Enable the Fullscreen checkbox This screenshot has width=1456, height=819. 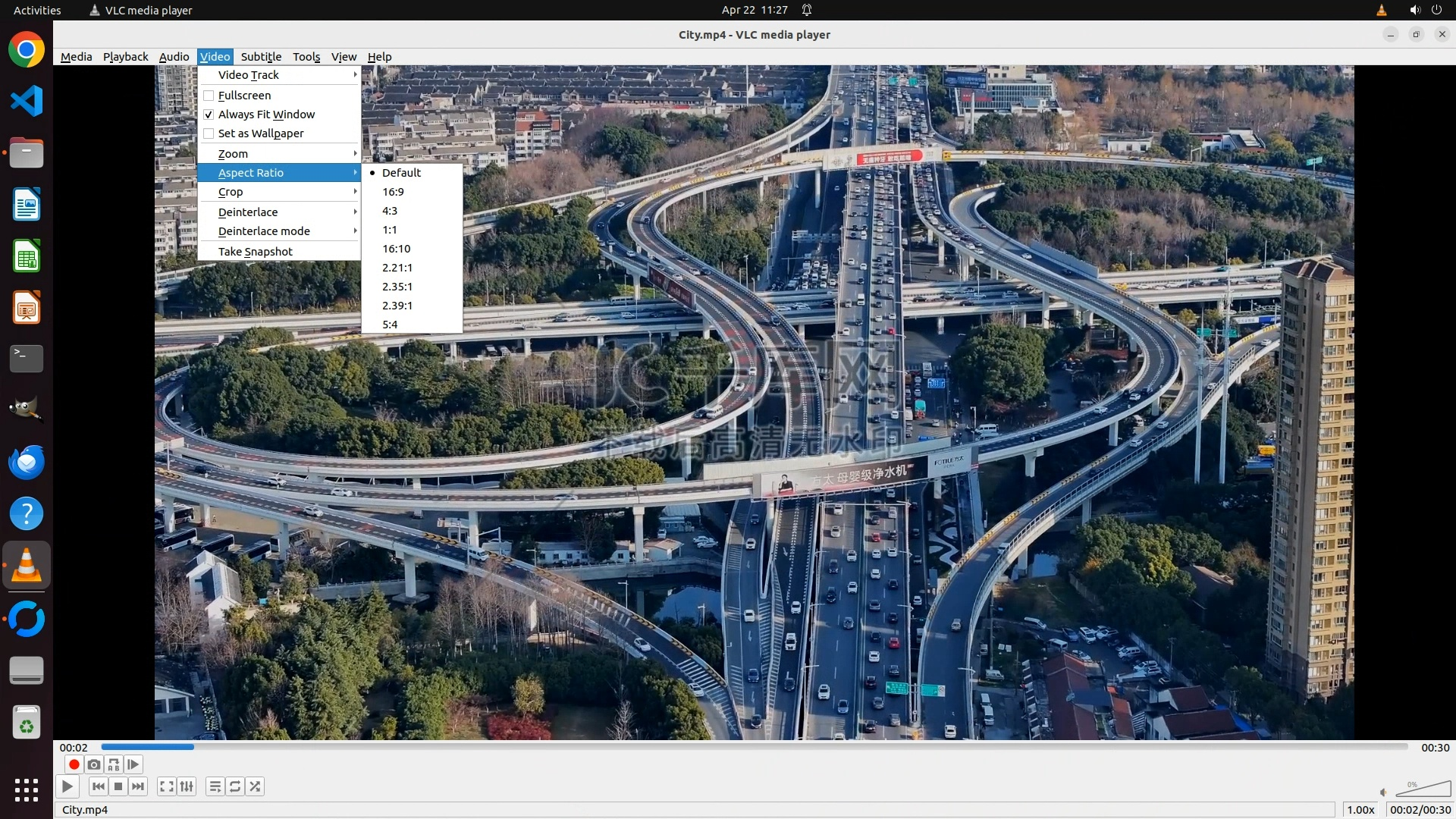(x=209, y=96)
